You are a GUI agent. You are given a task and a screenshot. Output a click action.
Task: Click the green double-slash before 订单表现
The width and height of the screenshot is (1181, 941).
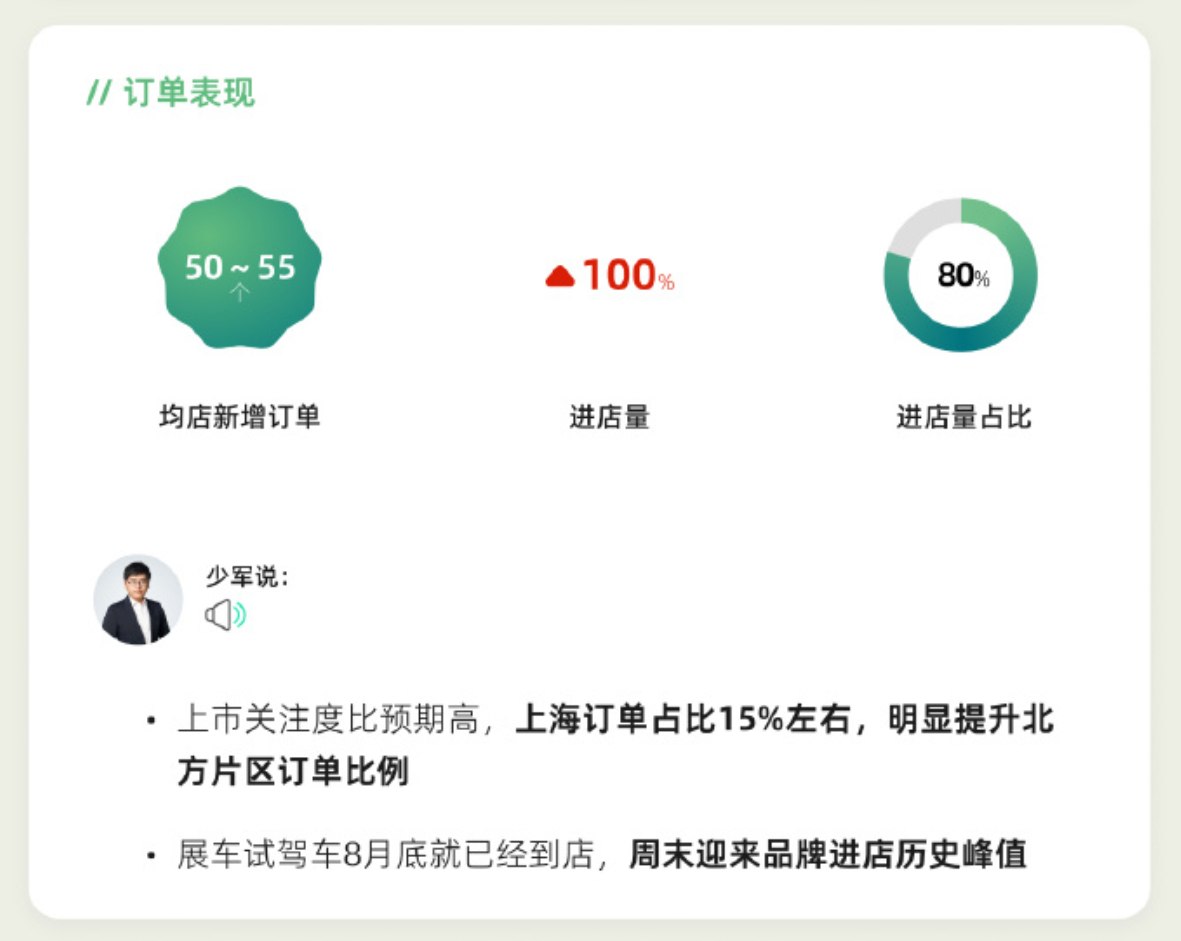tap(99, 93)
